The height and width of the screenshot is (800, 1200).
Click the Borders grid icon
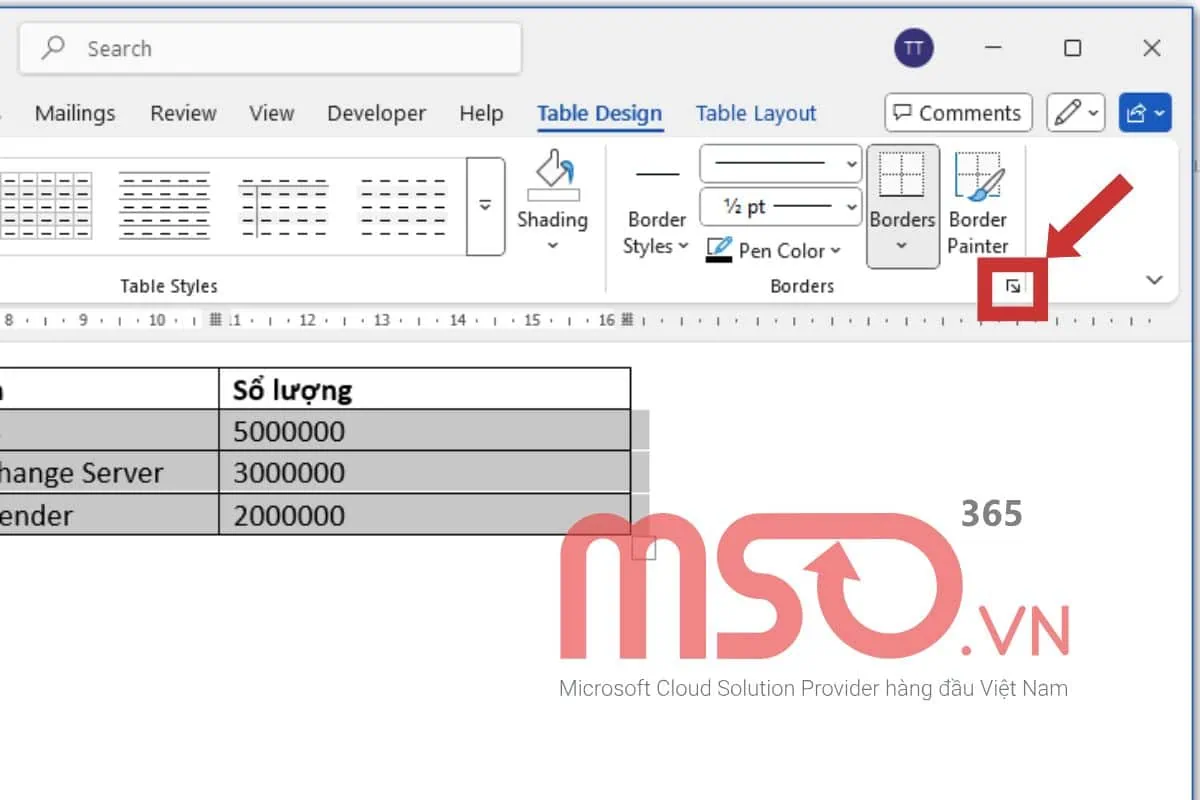click(x=902, y=176)
